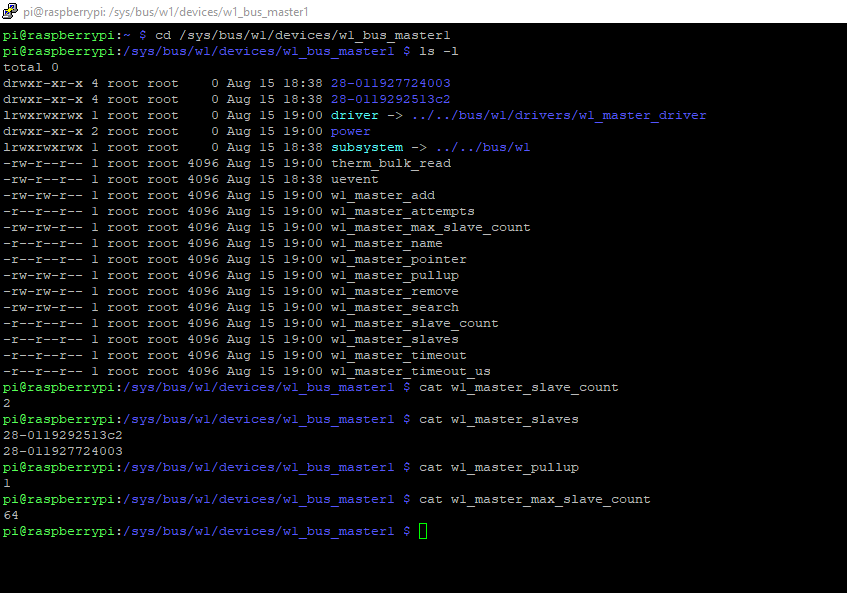Click the -rw-r--r-- permissions of therm_bulk_read row

pos(43,163)
